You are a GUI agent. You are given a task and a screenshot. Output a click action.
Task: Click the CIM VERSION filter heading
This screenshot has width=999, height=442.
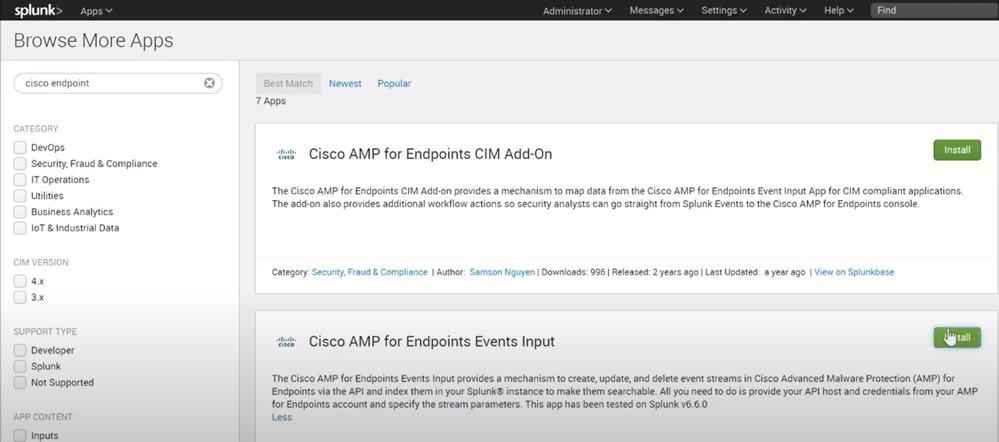coord(41,262)
